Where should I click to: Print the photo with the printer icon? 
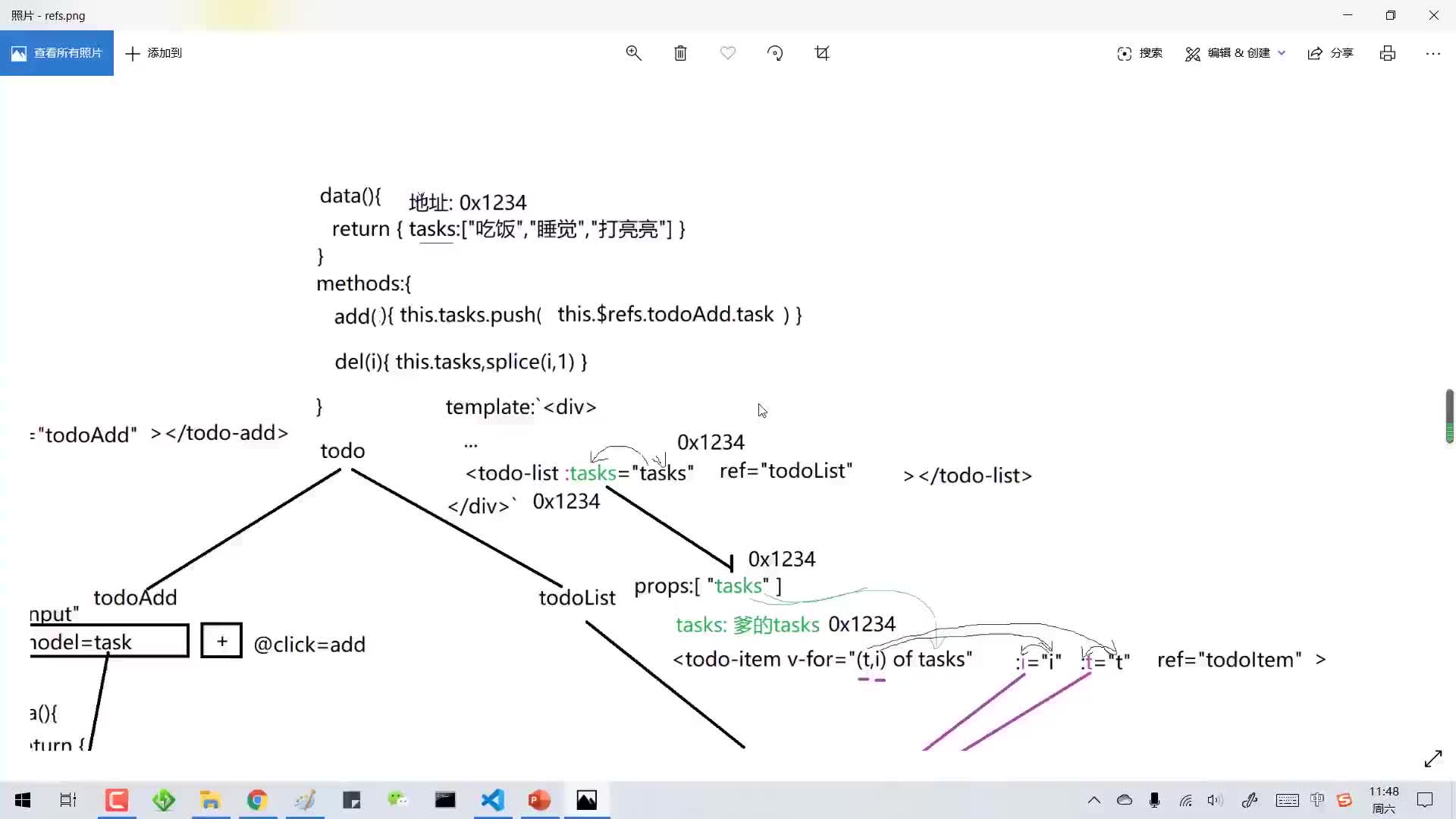pyautogui.click(x=1388, y=53)
